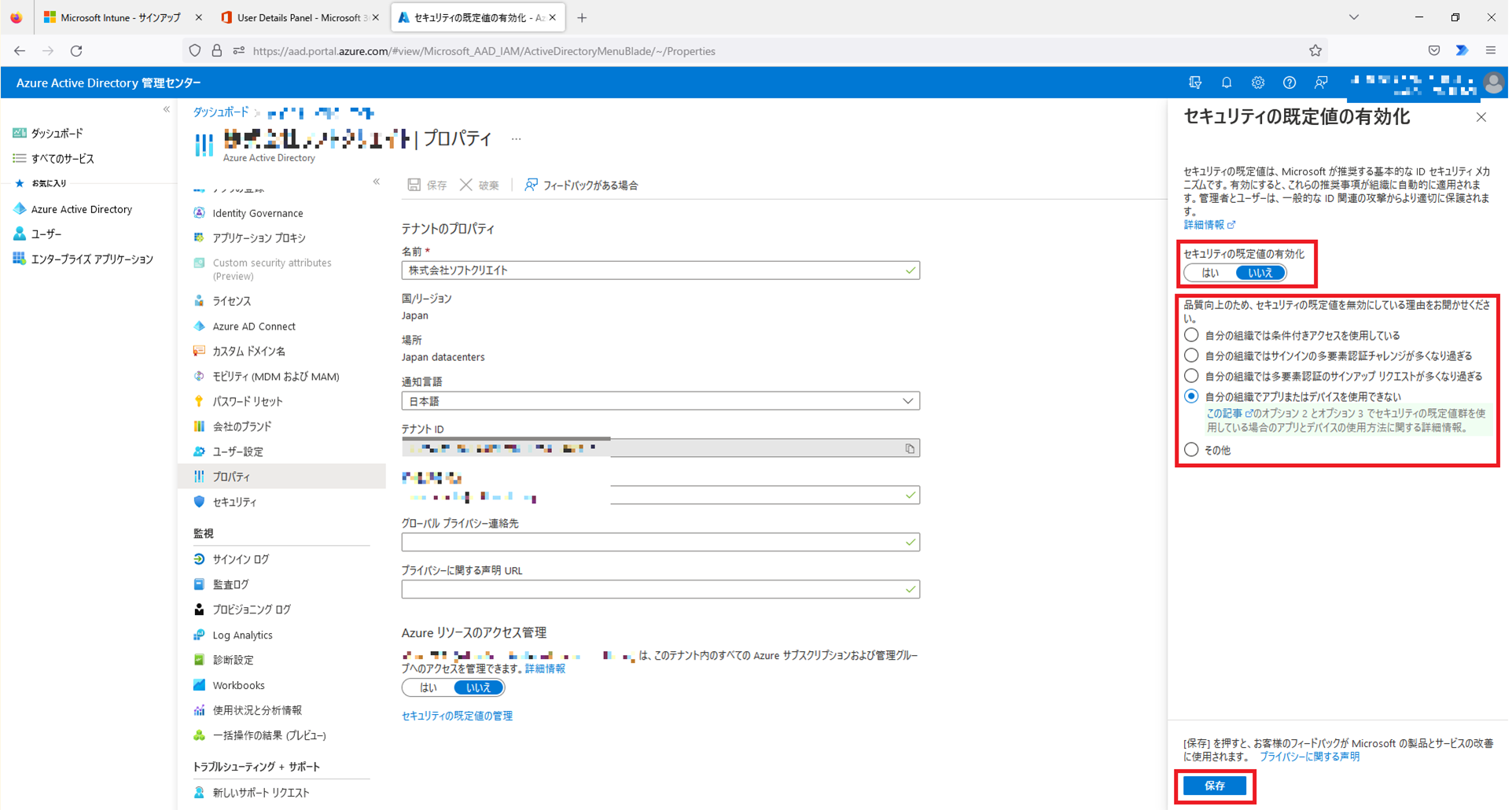
Task: Reload the page in the browser
Action: coord(76,51)
